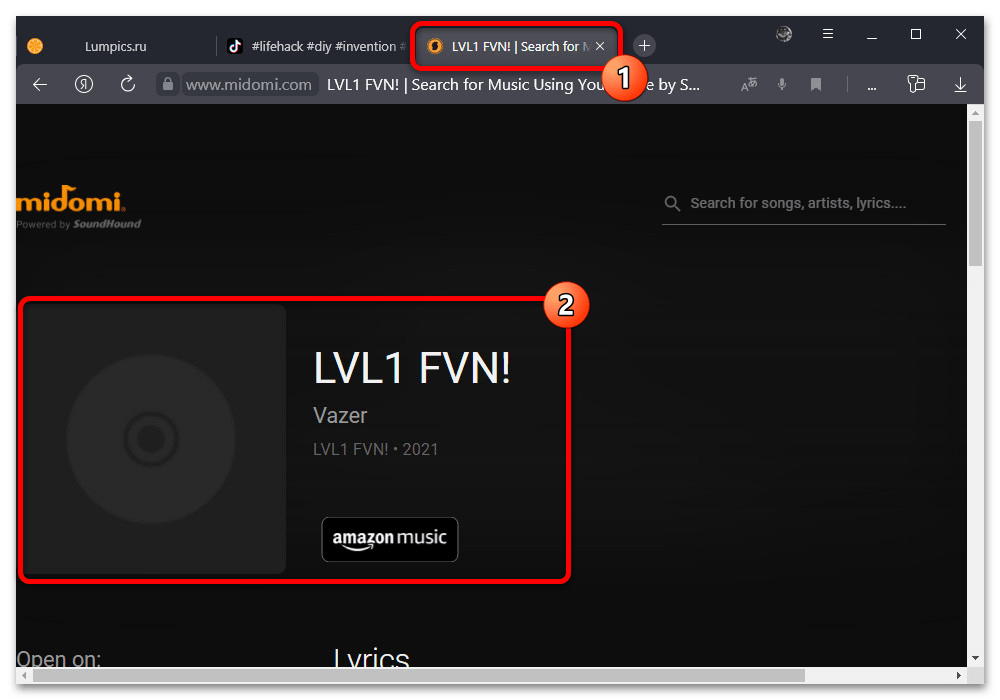Click the album info LVL1 FVN! • 2021
This screenshot has height=700, width=1000.
376,449
